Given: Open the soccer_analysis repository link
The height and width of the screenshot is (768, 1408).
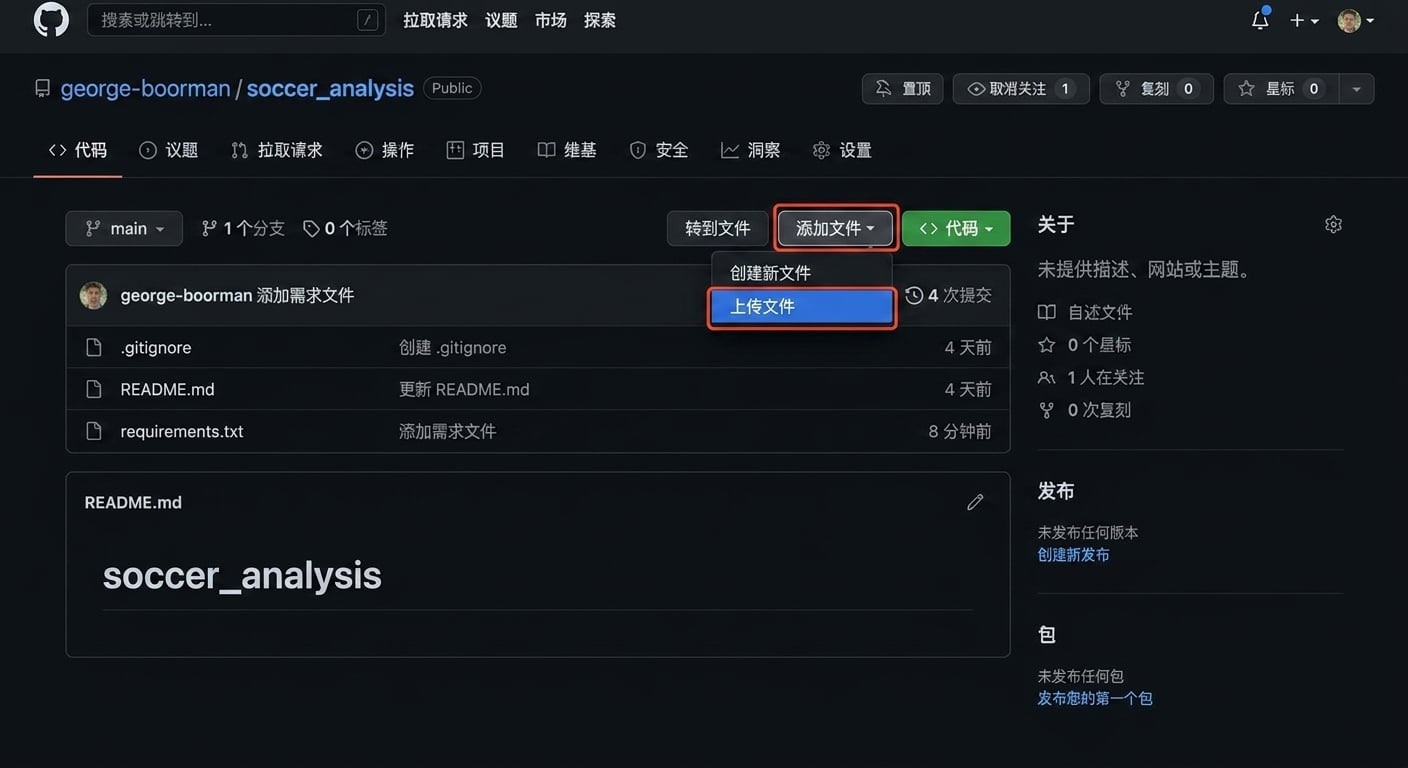Looking at the screenshot, I should (330, 88).
